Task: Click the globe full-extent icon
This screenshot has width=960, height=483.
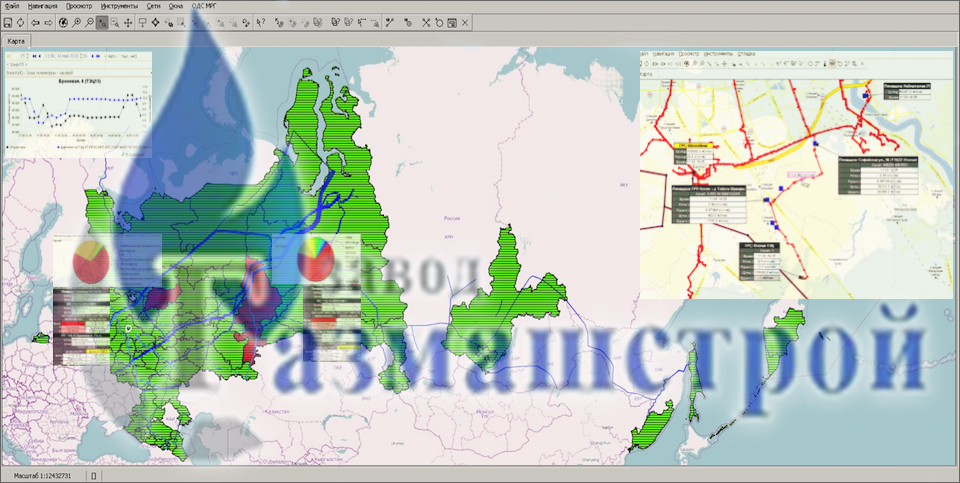Action: 63,23
